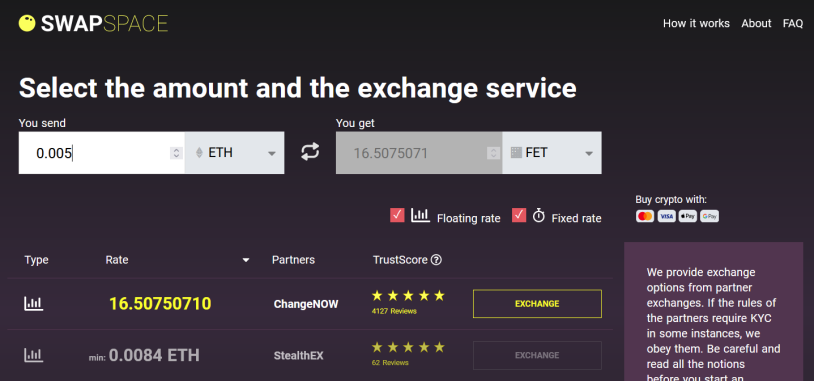Viewport: 814px width, 381px height.
Task: Toggle the Floating rate checkbox
Action: click(x=397, y=215)
